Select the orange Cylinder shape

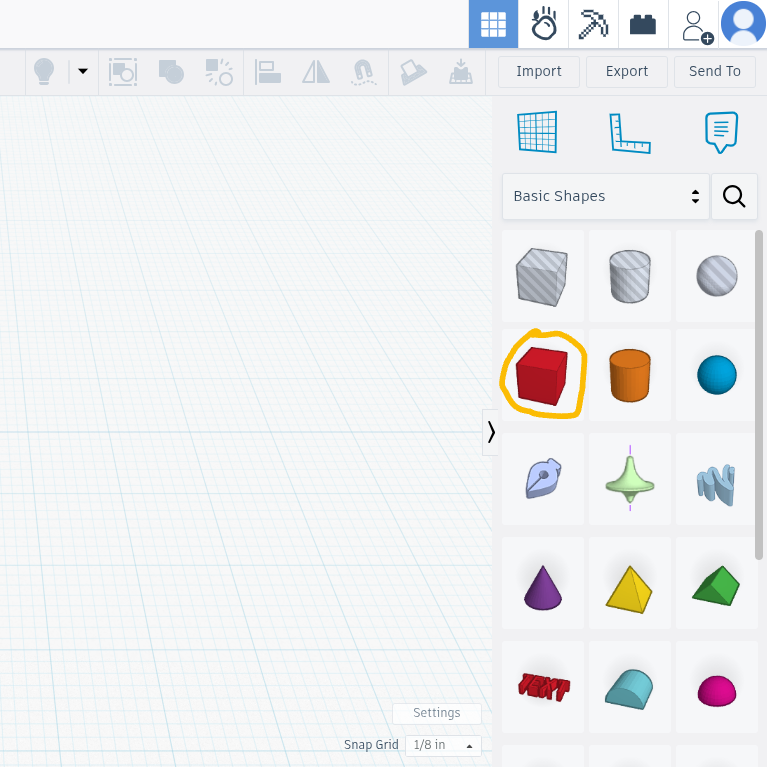pyautogui.click(x=630, y=376)
